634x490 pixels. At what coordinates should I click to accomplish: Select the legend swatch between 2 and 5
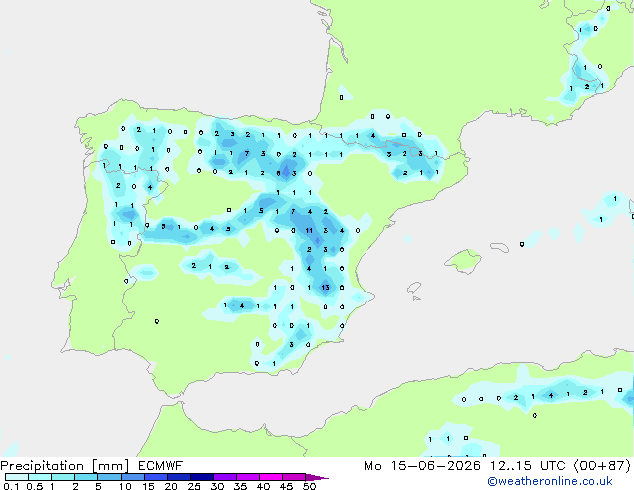(86, 477)
